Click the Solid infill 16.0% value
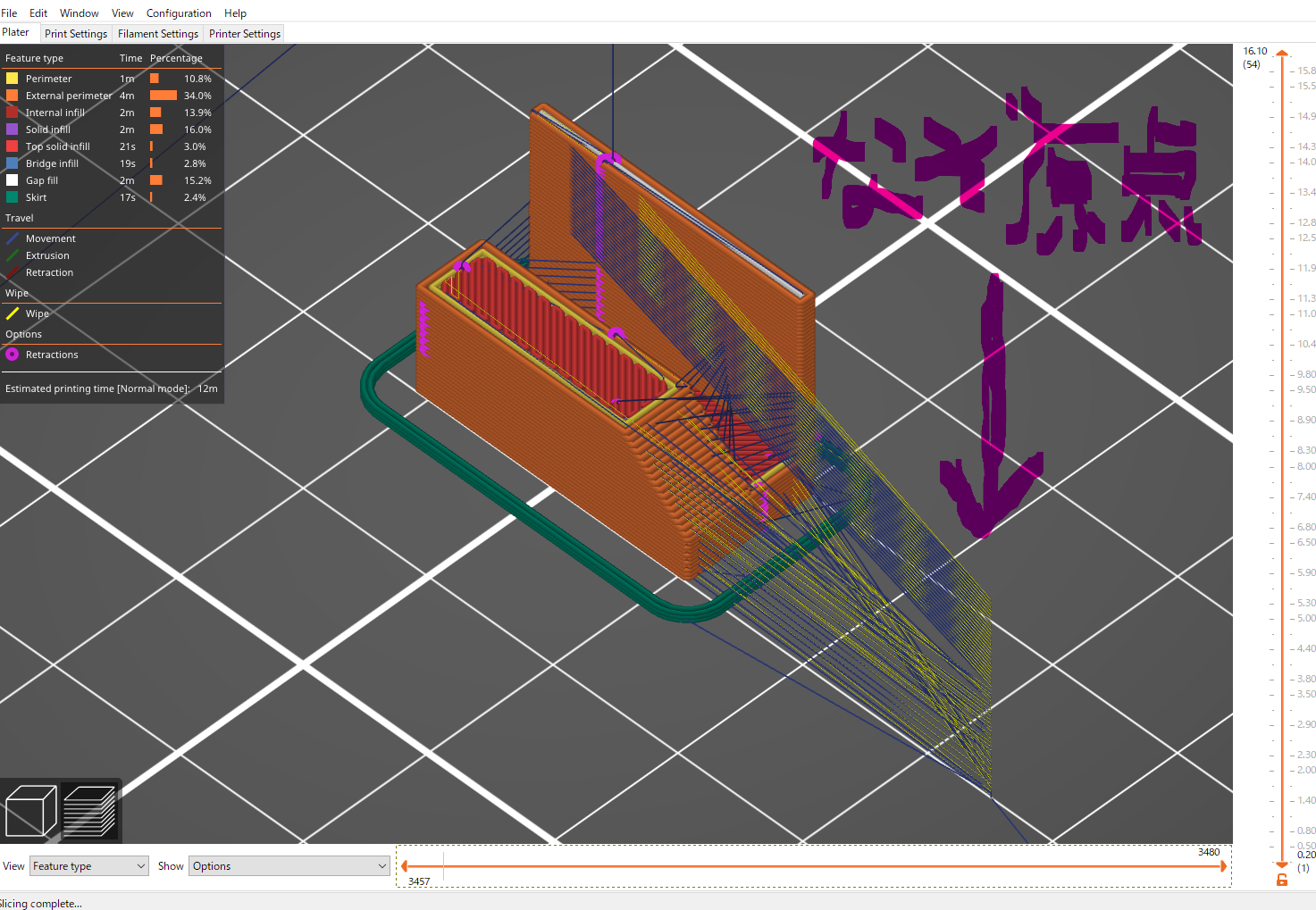Image resolution: width=1316 pixels, height=910 pixels. coord(197,129)
